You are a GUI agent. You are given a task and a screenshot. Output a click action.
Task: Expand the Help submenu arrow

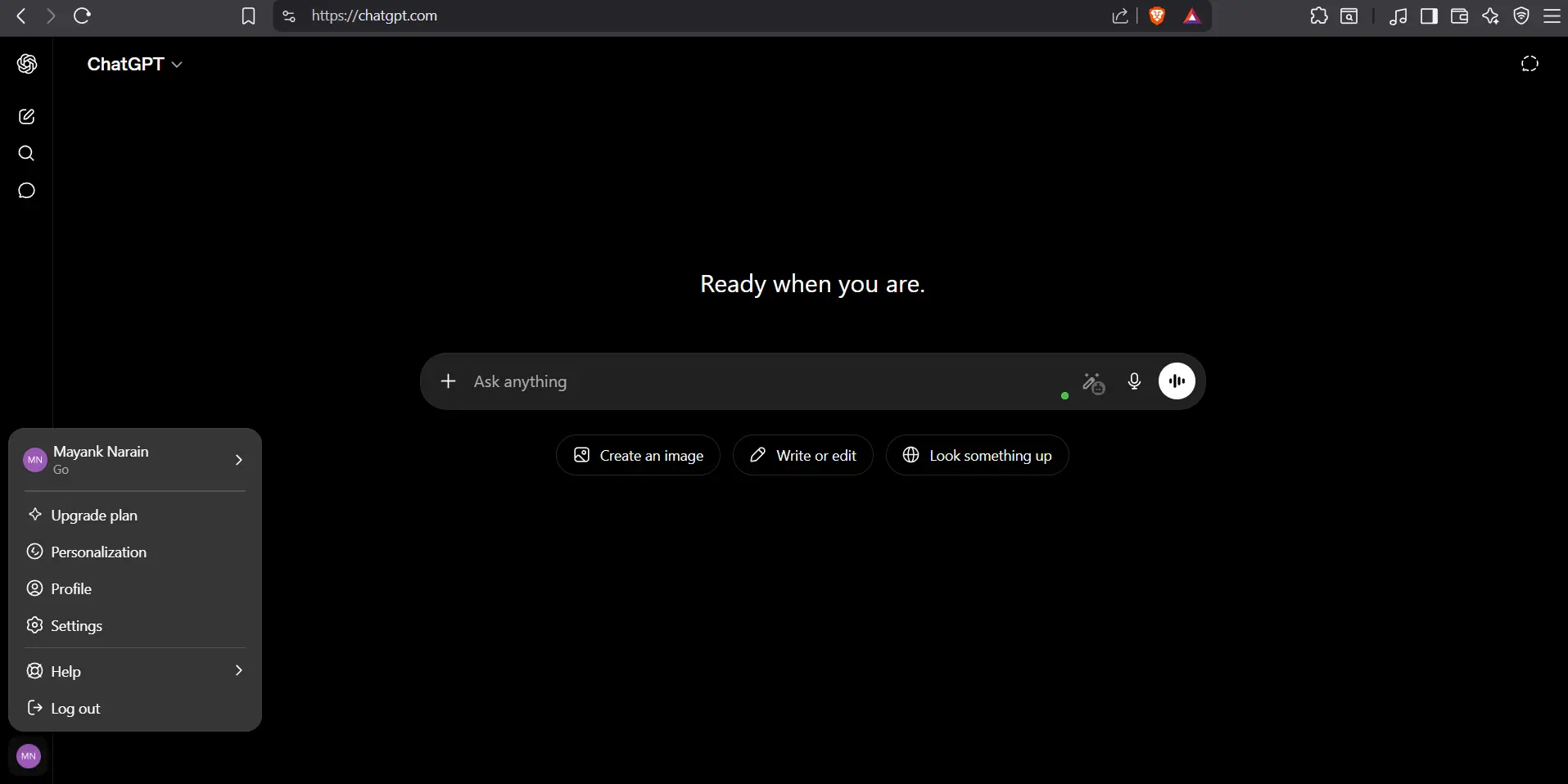click(x=239, y=670)
